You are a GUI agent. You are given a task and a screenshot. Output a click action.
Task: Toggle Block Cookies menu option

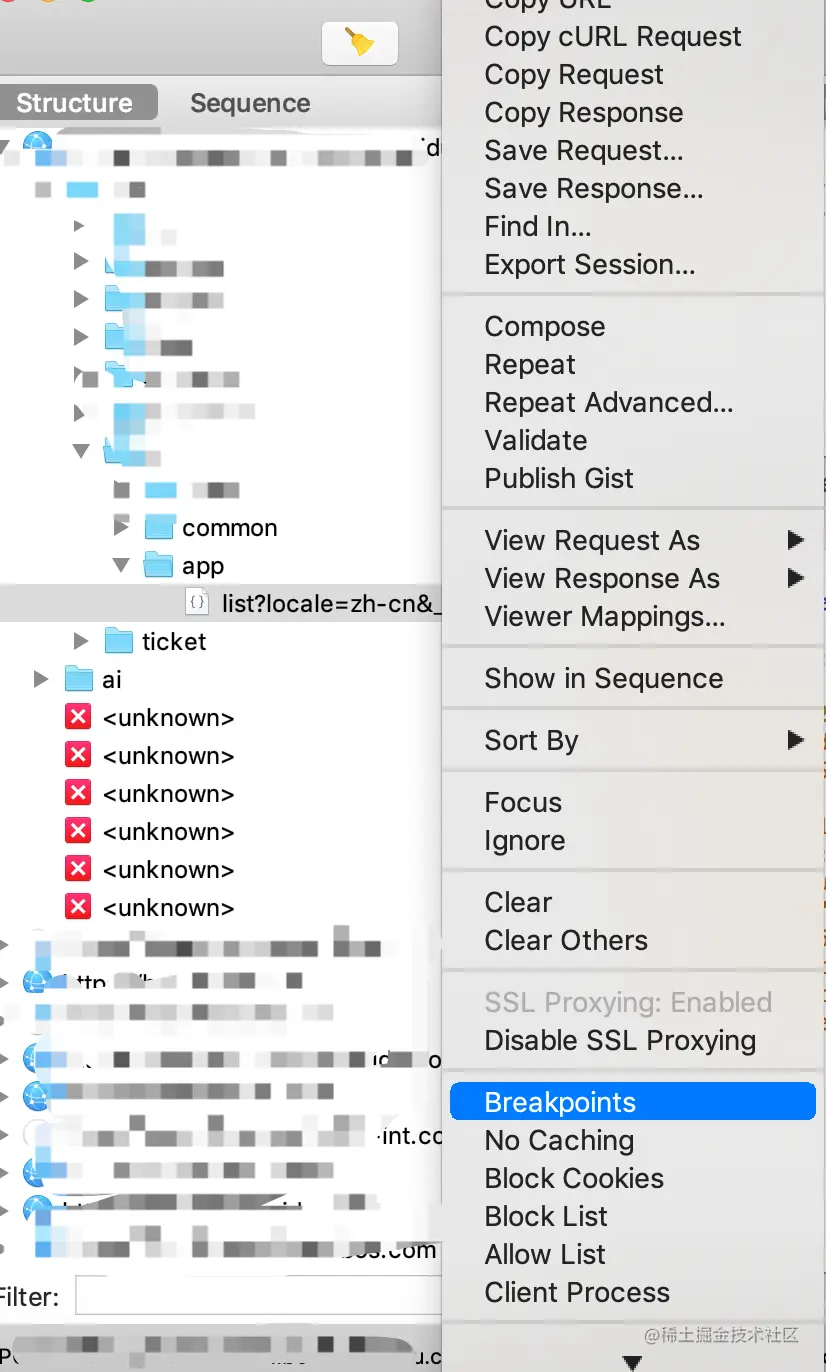pyautogui.click(x=574, y=1178)
